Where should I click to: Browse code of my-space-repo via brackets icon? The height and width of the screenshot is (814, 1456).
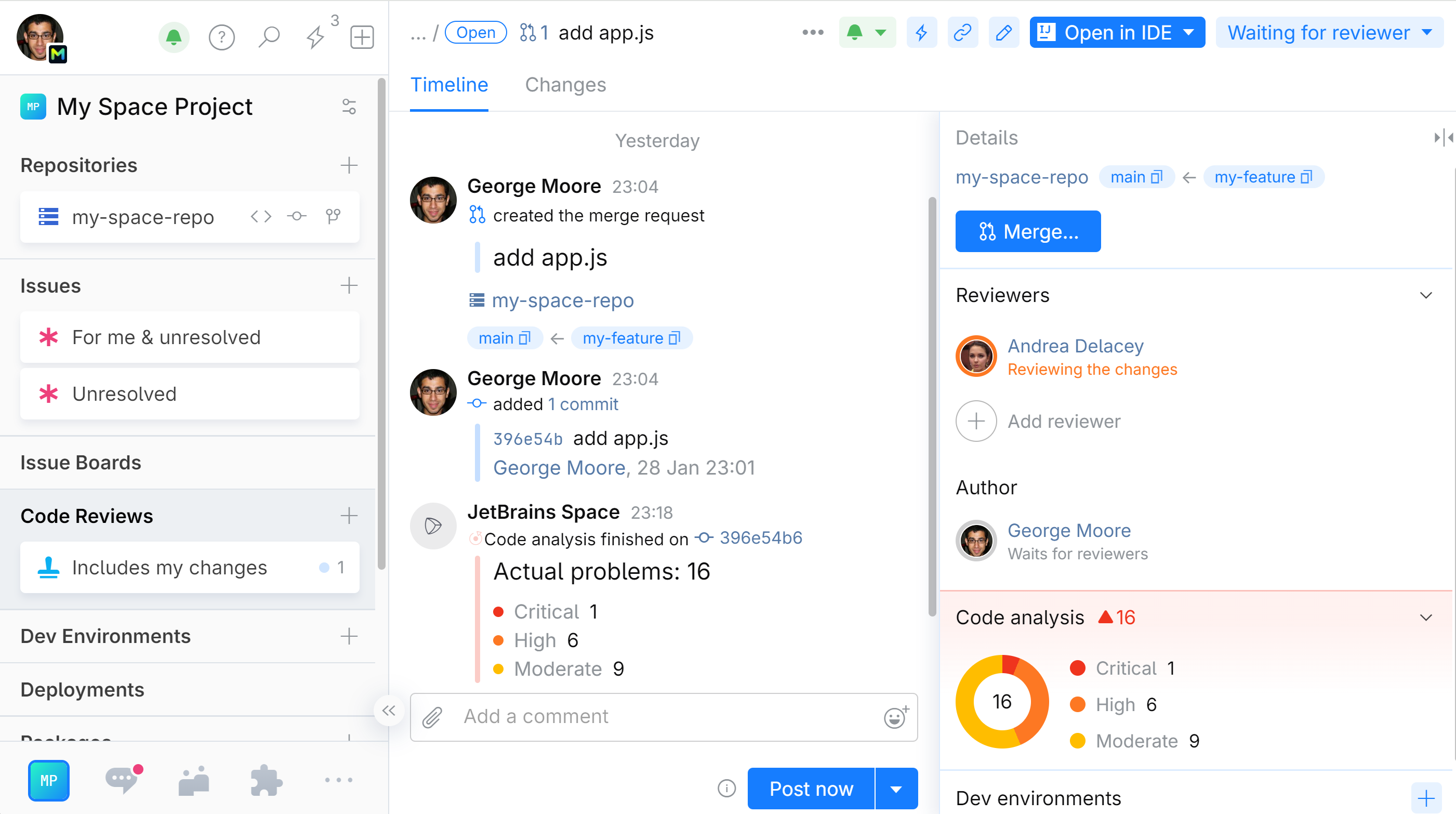261,216
